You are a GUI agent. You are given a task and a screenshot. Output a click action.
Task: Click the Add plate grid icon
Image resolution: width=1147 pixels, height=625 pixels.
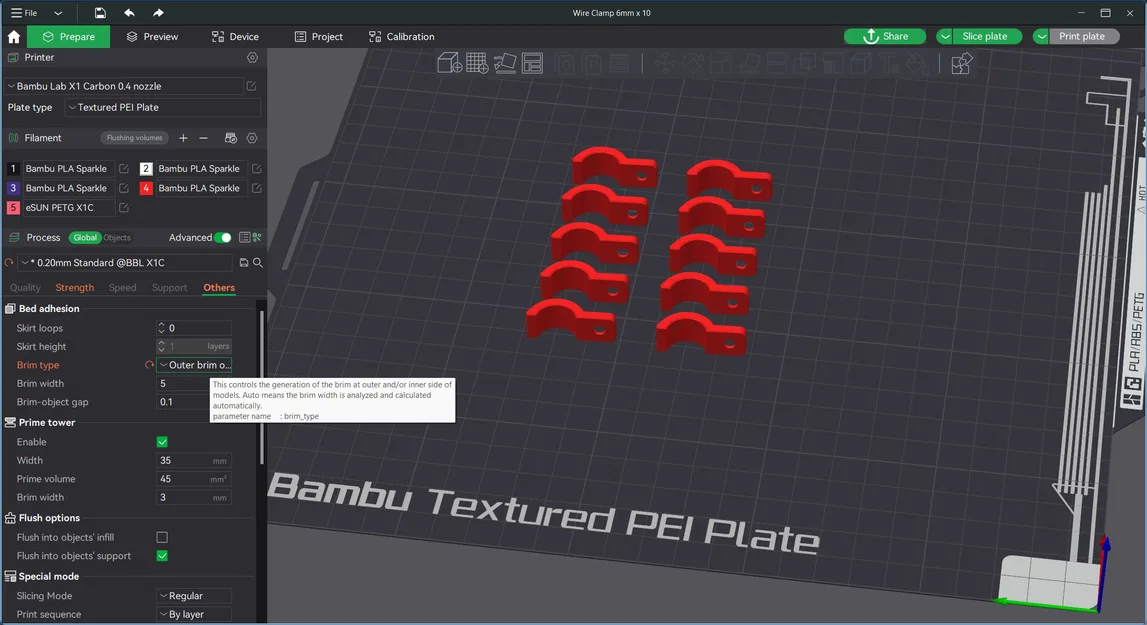coord(477,63)
